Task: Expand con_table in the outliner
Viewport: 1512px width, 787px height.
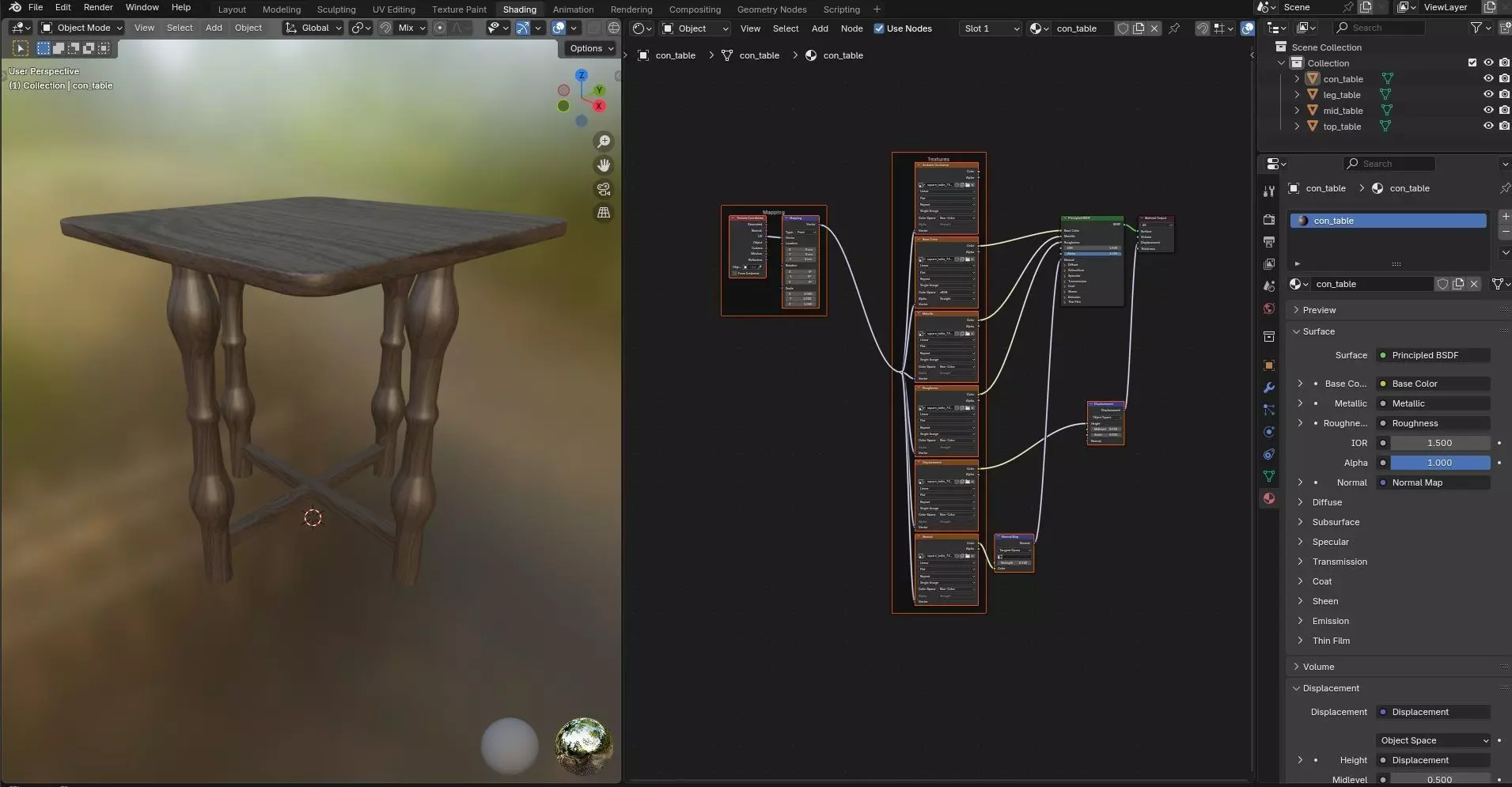Action: 1297,78
